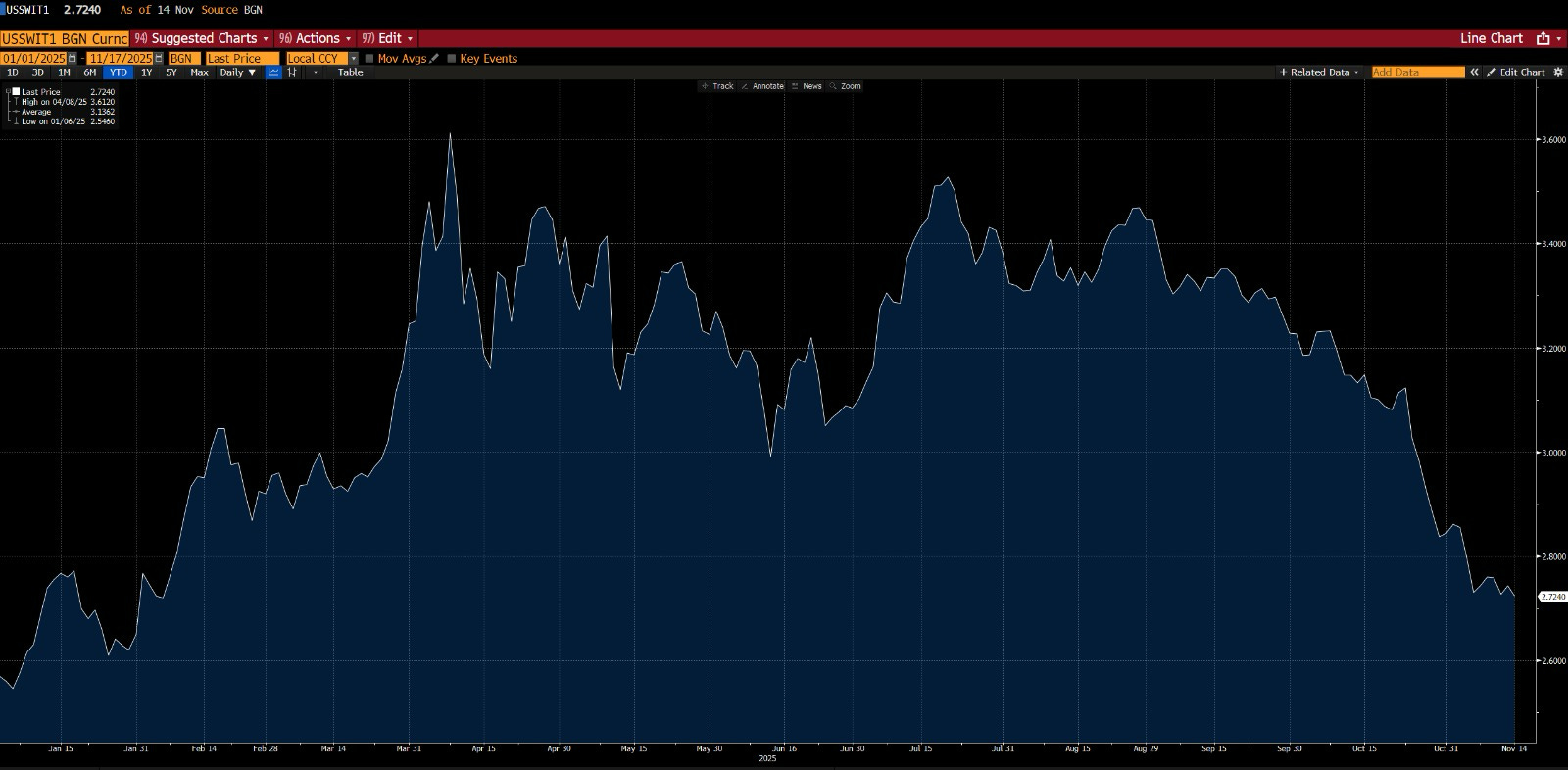Click the start date field 01/01/2025
Screen dimensions: 1568x770
tap(33, 58)
